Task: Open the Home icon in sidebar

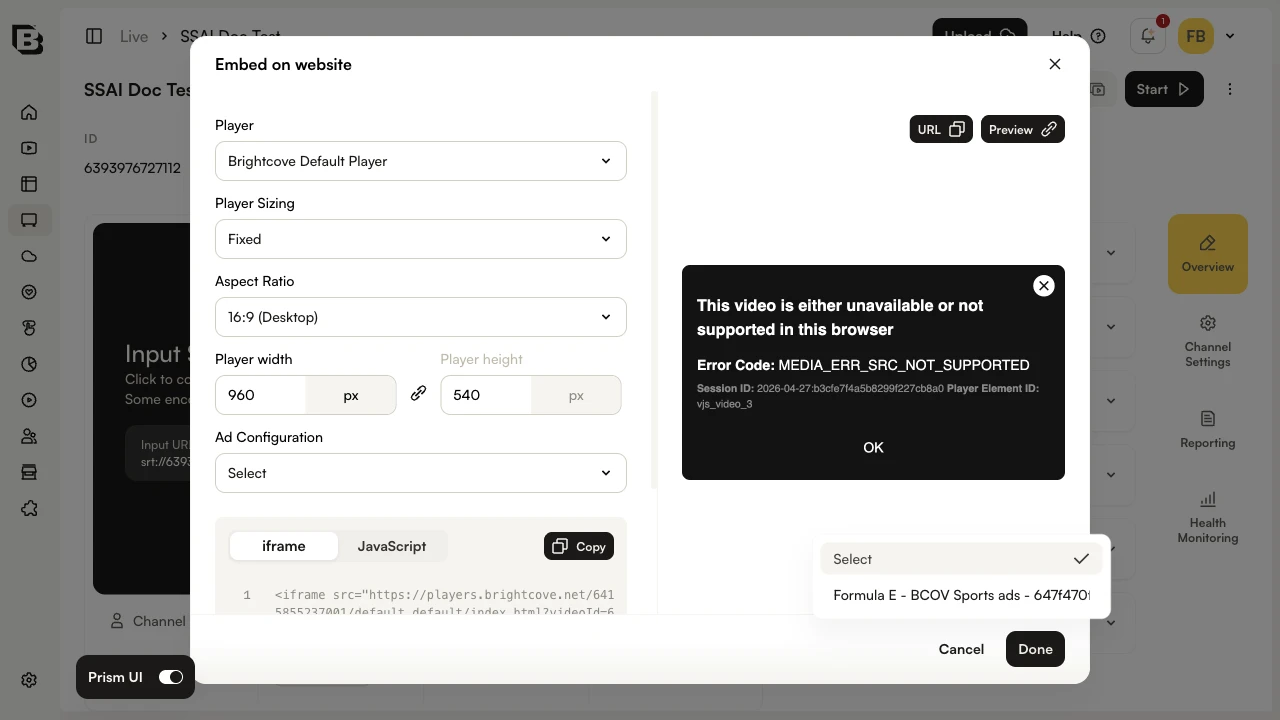Action: (x=29, y=112)
